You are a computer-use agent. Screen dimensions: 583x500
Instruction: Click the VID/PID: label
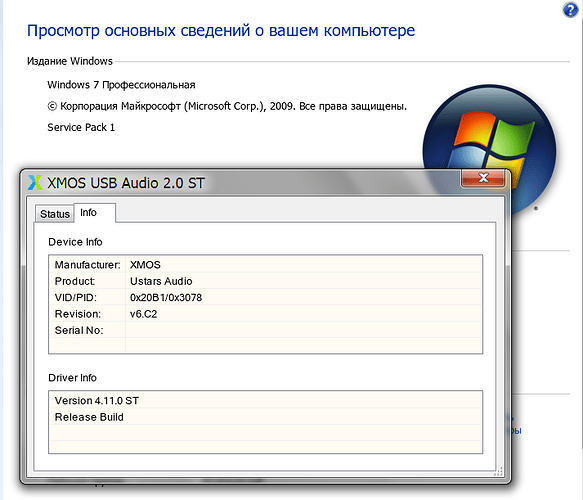click(x=75, y=297)
